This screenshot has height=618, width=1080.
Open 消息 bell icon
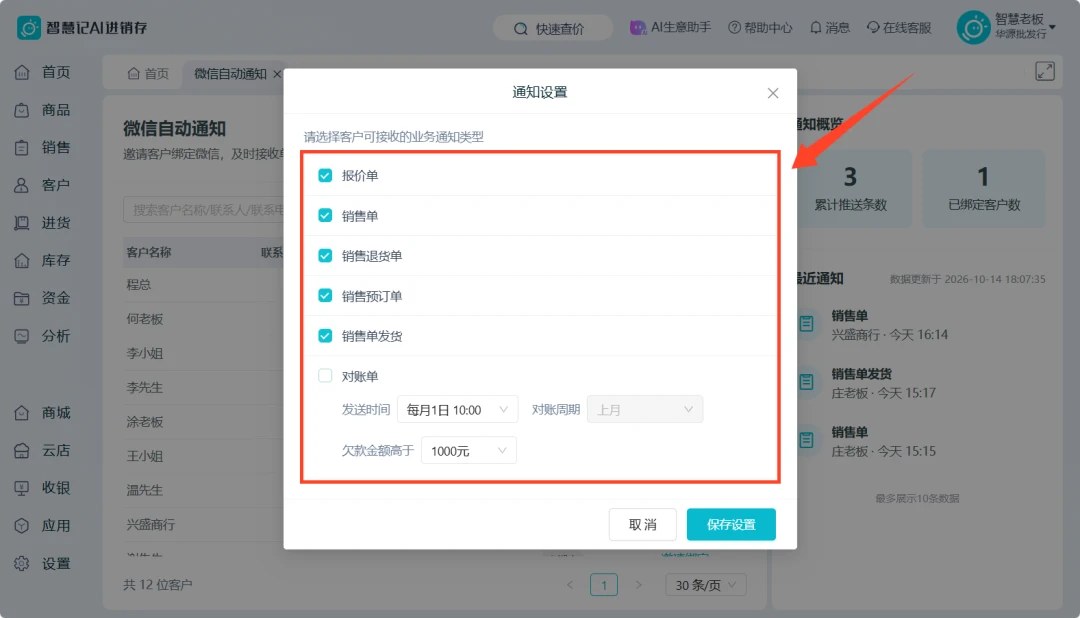(x=816, y=28)
